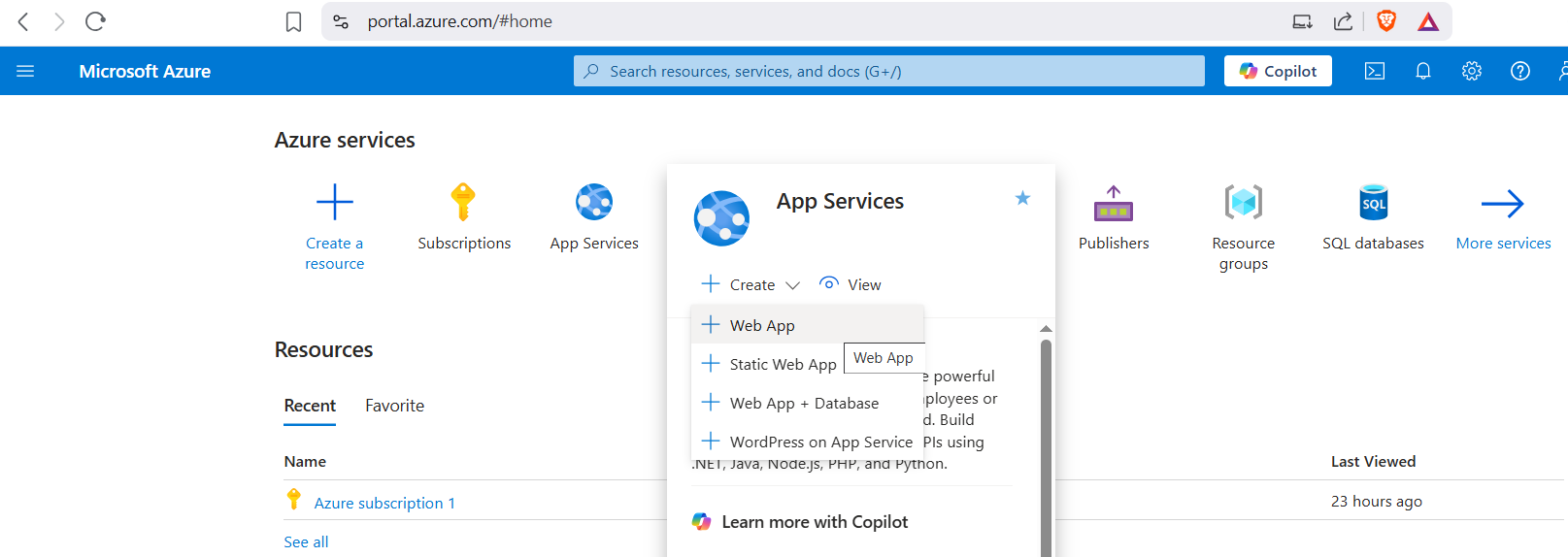
Task: Reload the page with the refresh icon
Action: (x=95, y=21)
